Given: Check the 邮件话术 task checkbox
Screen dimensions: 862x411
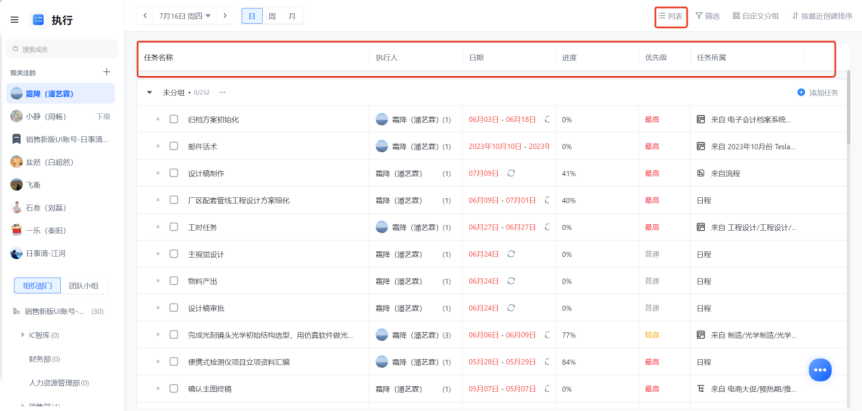Looking at the screenshot, I should (174, 146).
